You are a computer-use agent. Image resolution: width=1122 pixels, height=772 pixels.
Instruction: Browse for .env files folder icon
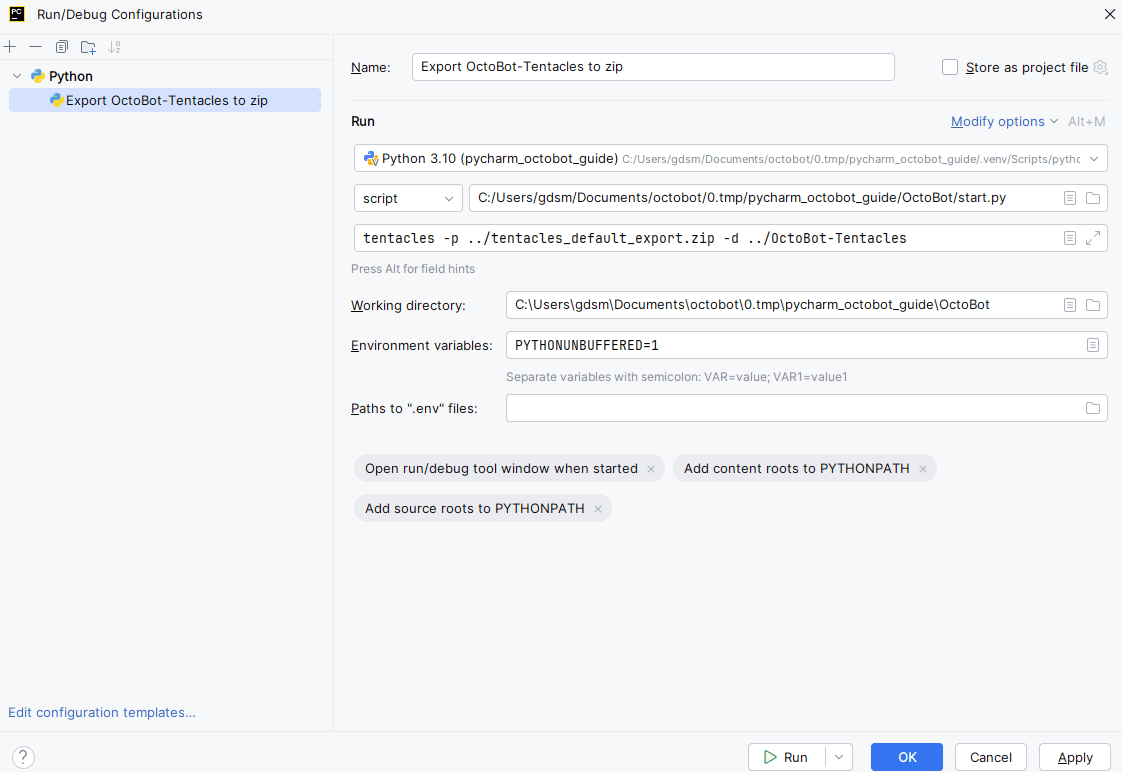tap(1093, 408)
